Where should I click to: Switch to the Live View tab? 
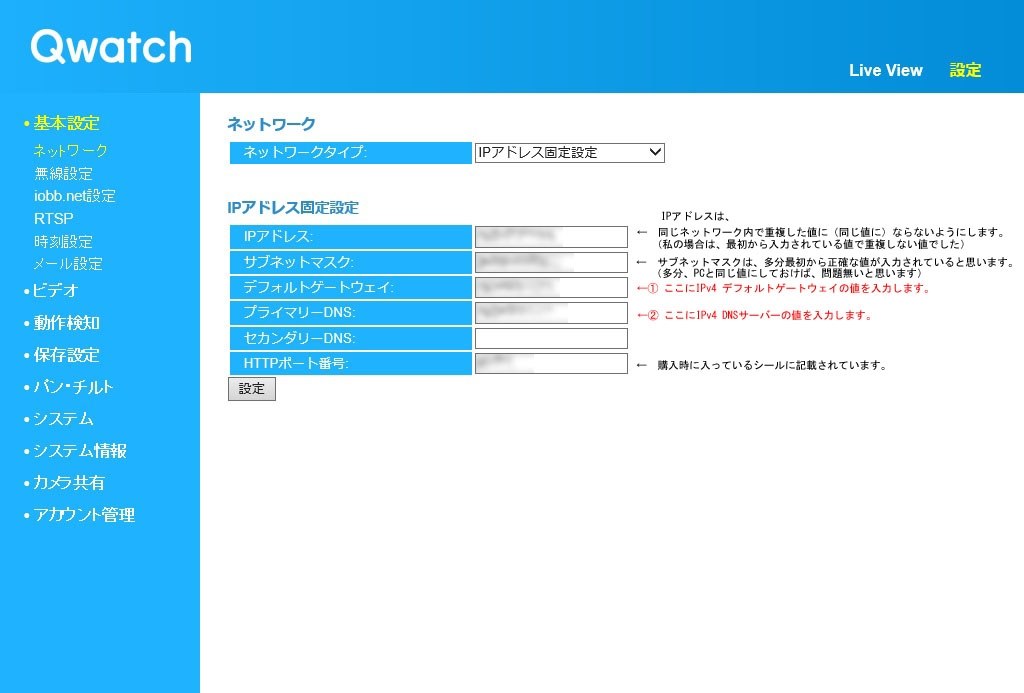(x=886, y=70)
